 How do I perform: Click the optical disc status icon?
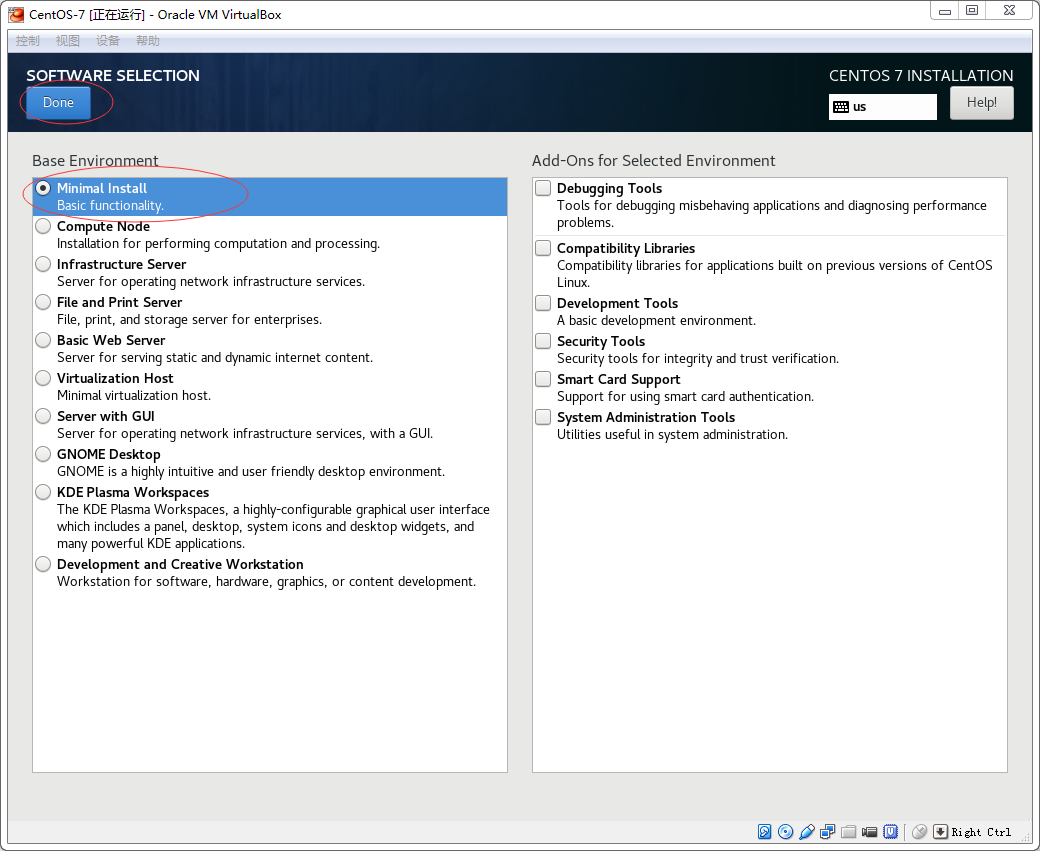click(x=786, y=832)
